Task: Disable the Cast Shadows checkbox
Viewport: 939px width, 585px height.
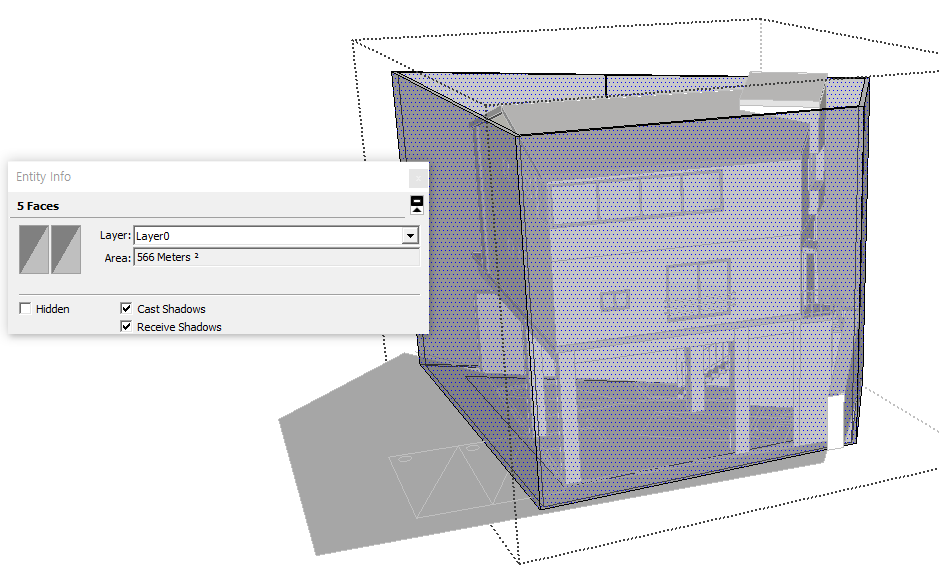Action: tap(126, 308)
